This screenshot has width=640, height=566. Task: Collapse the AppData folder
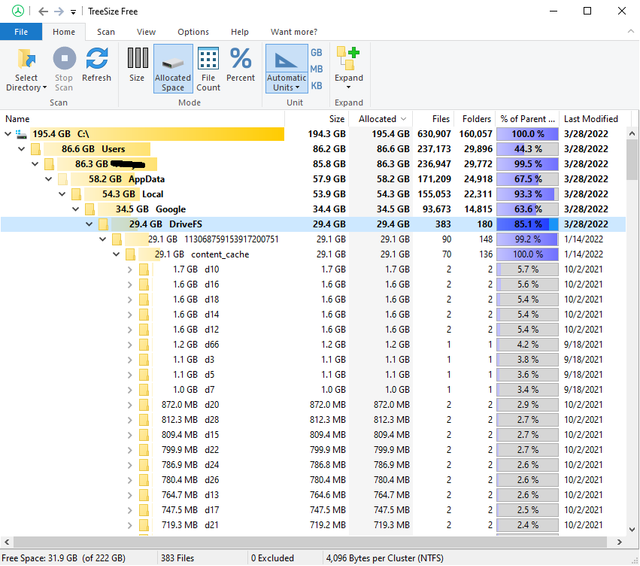49,179
